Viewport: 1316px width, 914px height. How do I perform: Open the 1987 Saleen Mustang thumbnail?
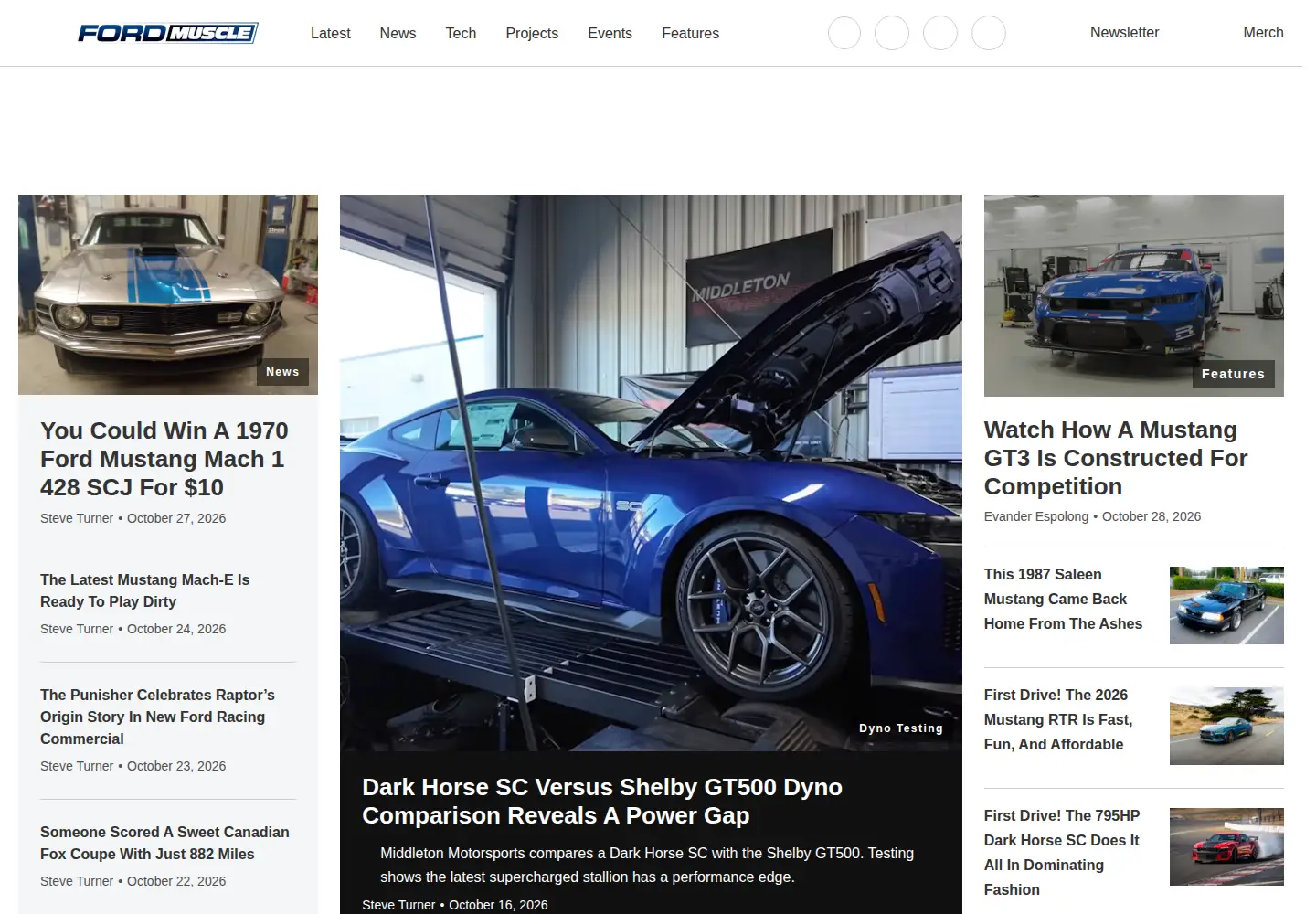tap(1226, 605)
